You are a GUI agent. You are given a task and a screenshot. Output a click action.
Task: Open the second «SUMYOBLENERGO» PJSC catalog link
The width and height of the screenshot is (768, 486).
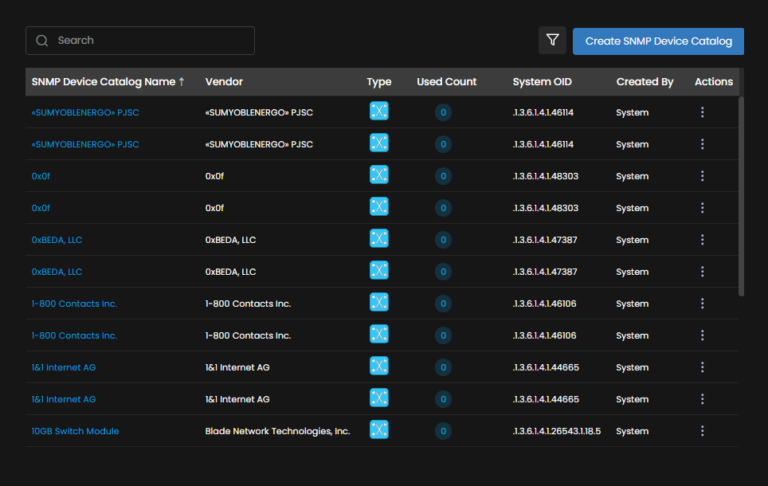click(85, 145)
